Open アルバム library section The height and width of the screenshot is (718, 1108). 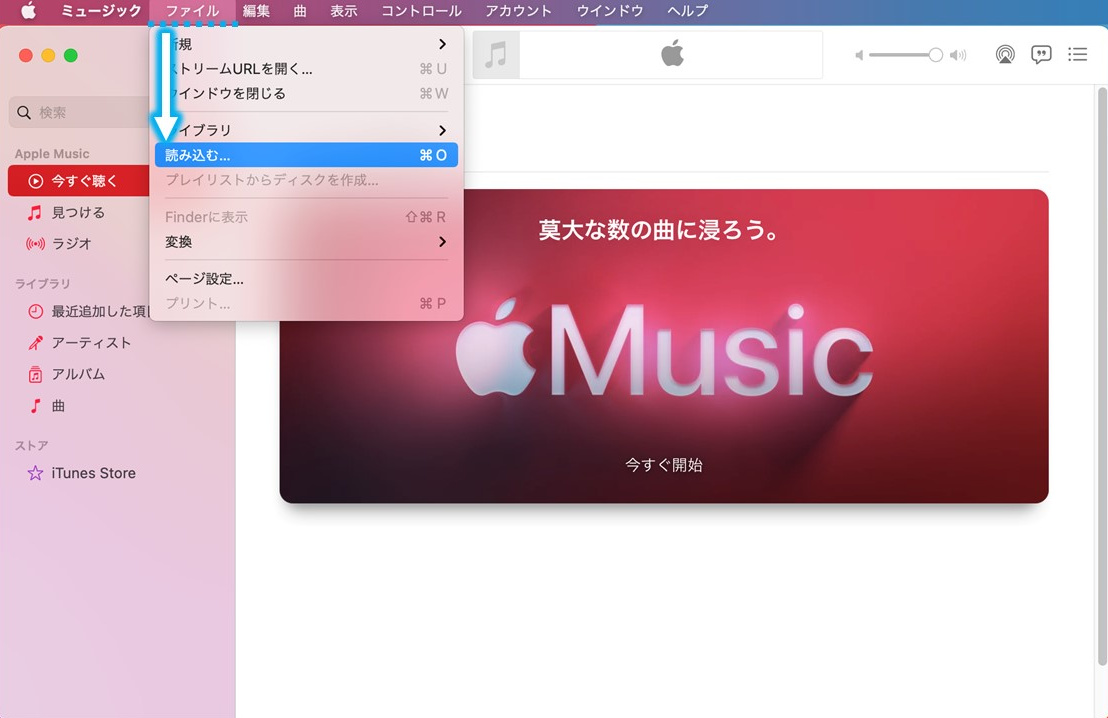tap(78, 374)
